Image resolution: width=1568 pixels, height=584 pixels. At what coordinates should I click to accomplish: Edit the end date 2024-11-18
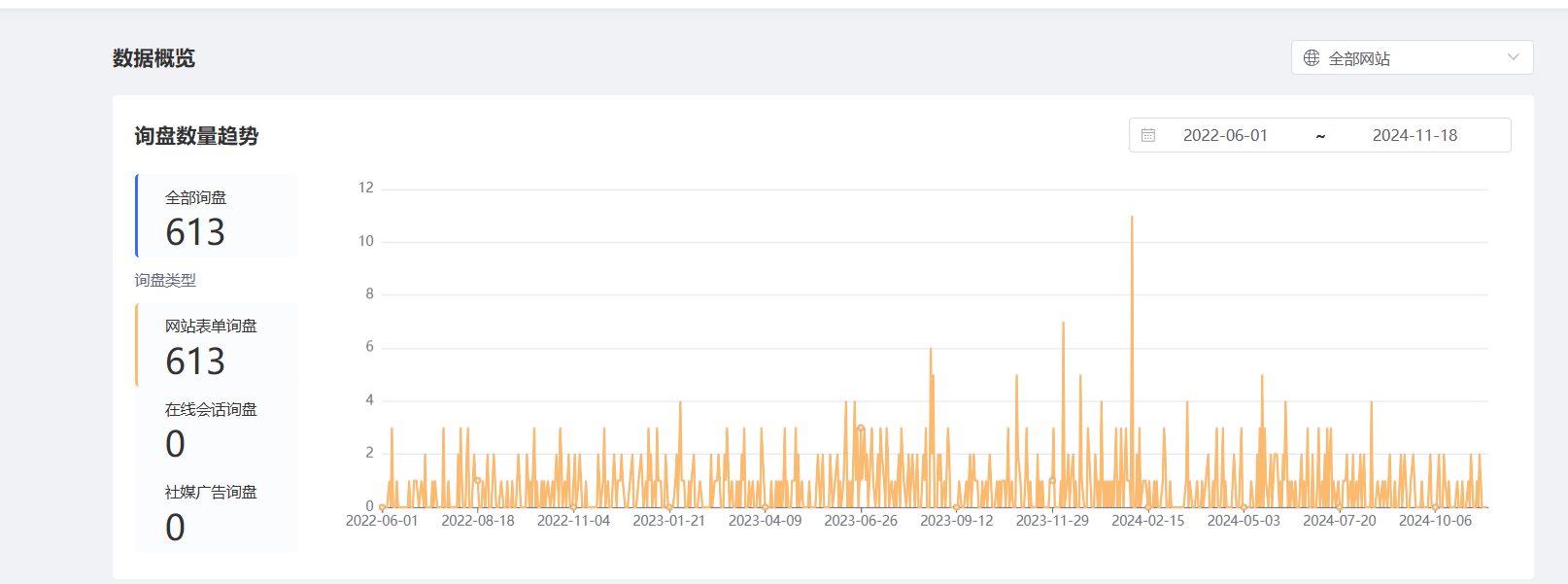click(1415, 136)
